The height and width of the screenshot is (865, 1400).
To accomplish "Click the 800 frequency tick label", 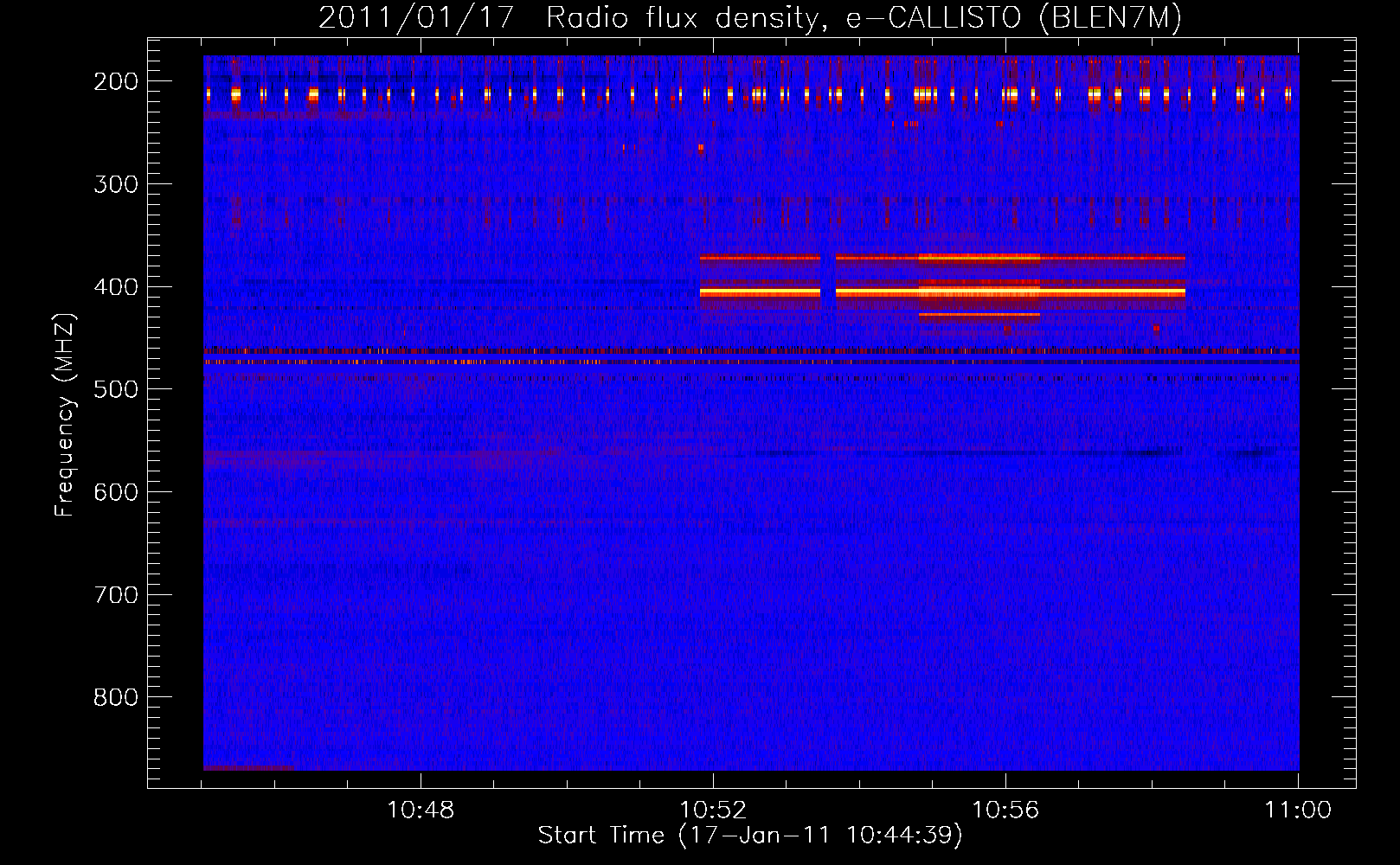I will 116,697.
